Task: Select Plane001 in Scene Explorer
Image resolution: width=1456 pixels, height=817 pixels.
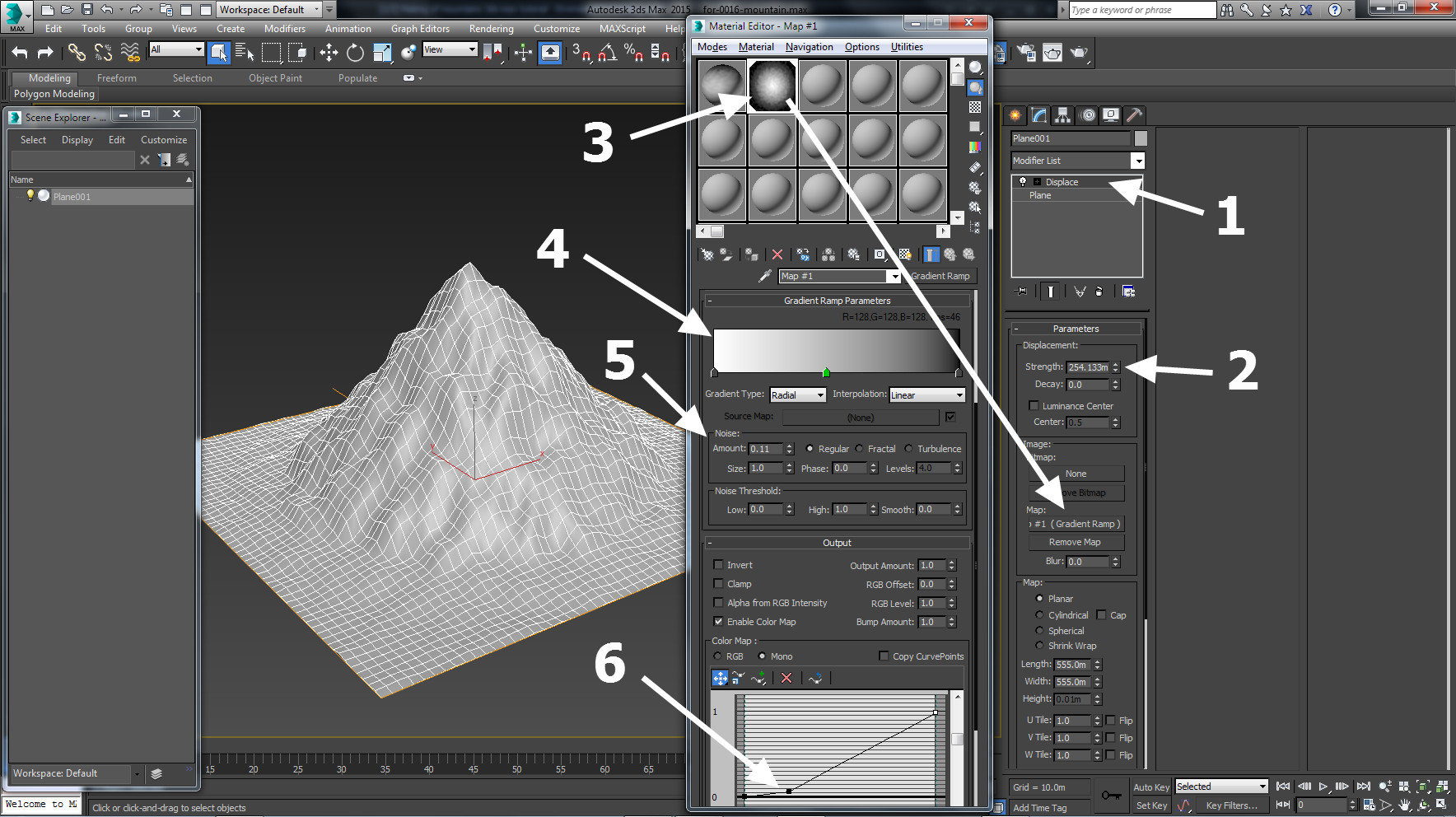Action: tap(72, 197)
